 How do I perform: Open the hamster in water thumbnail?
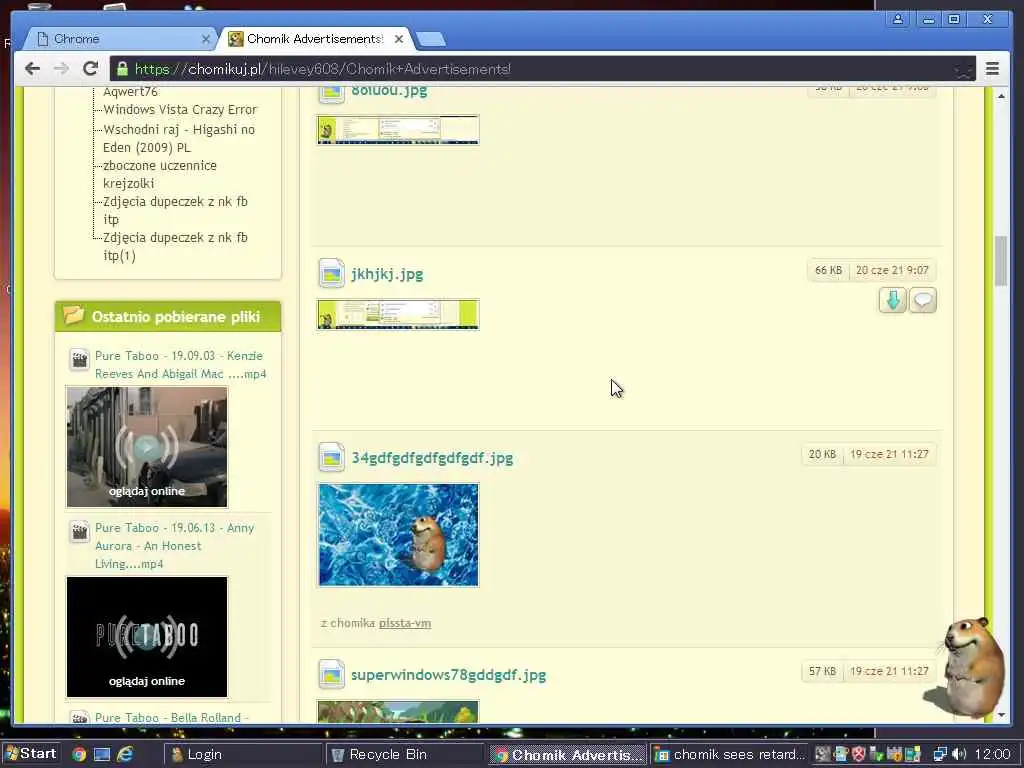[398, 535]
